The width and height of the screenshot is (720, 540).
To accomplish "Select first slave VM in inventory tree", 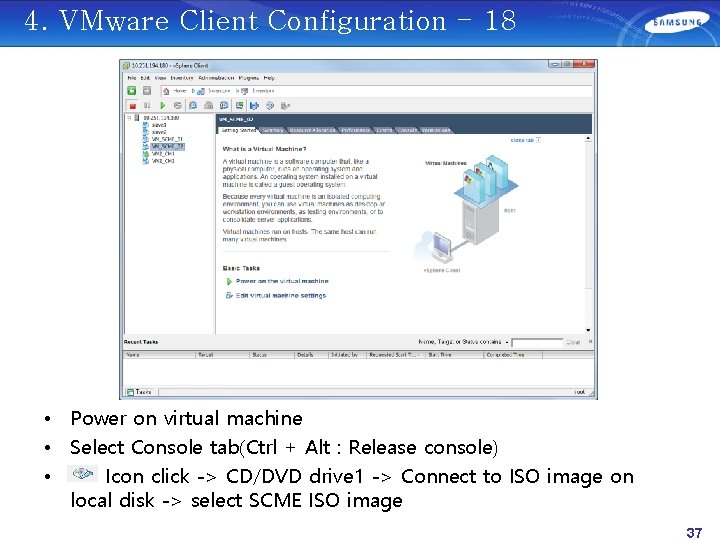I will pyautogui.click(x=159, y=125).
